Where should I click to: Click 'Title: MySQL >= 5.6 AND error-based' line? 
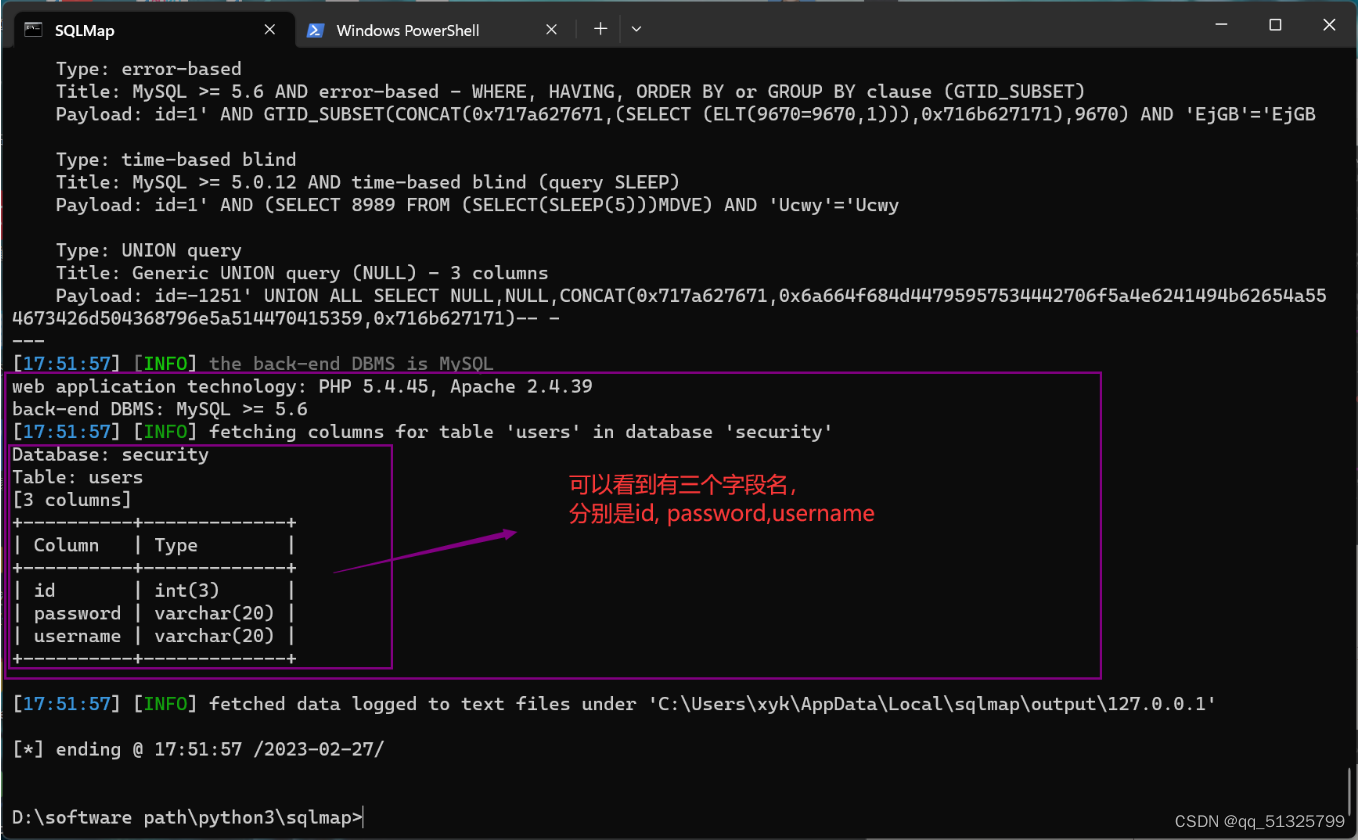pos(570,92)
